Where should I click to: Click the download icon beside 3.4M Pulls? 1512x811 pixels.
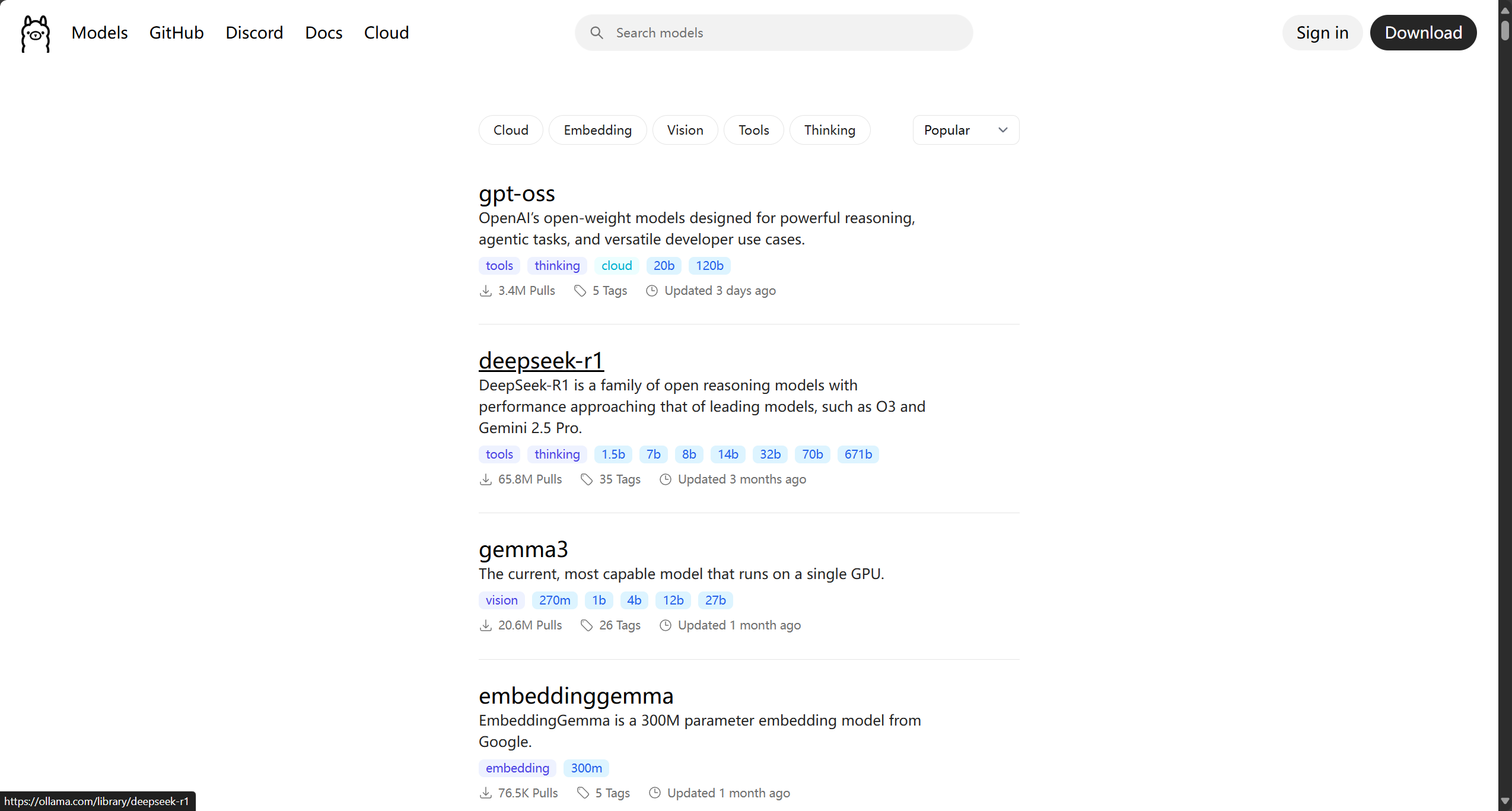(485, 291)
